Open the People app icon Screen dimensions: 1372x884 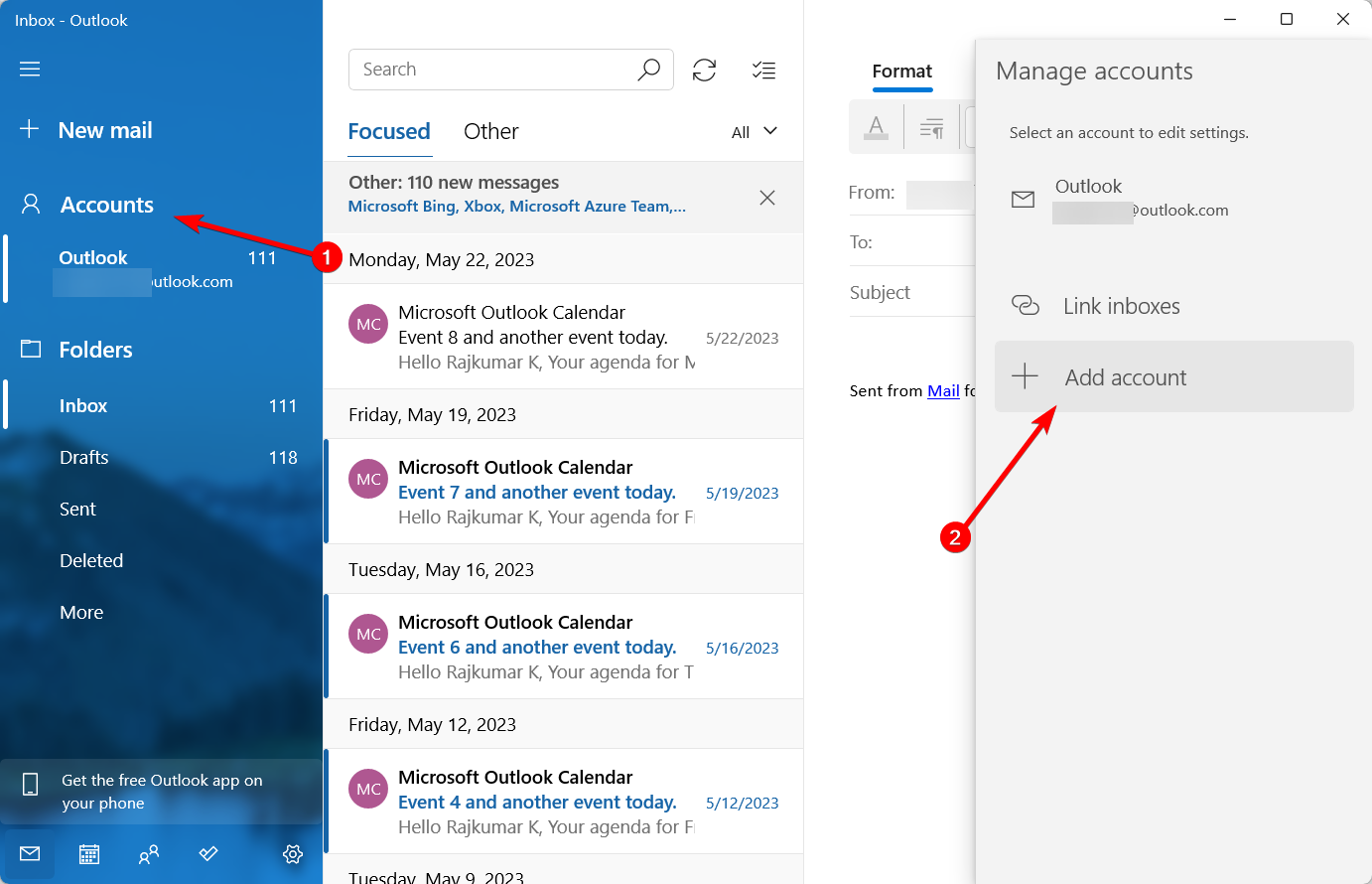coord(149,854)
